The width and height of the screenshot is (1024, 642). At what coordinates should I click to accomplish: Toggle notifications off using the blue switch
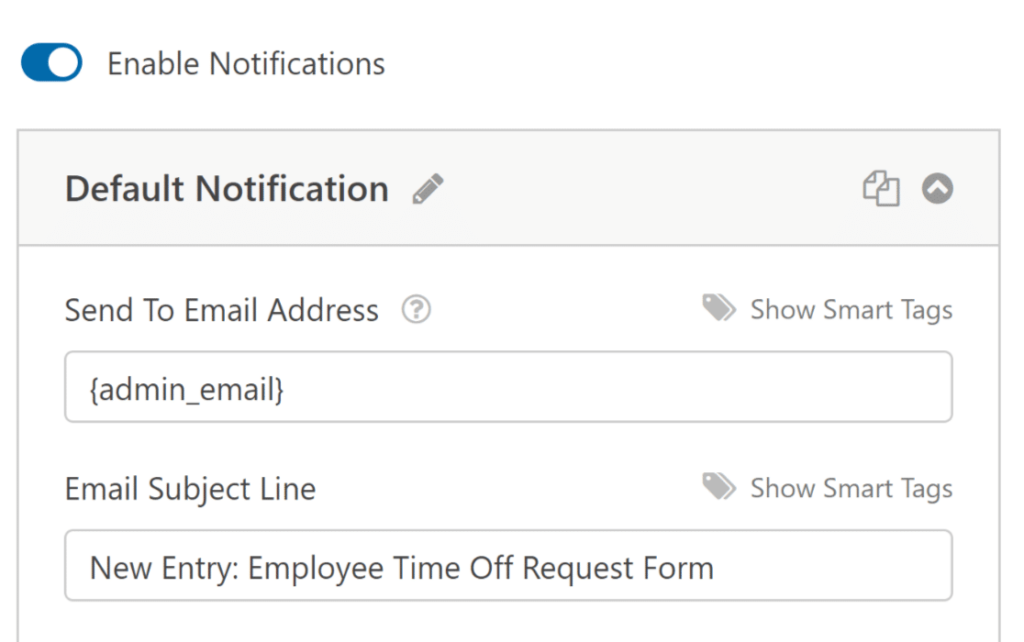tap(50, 62)
